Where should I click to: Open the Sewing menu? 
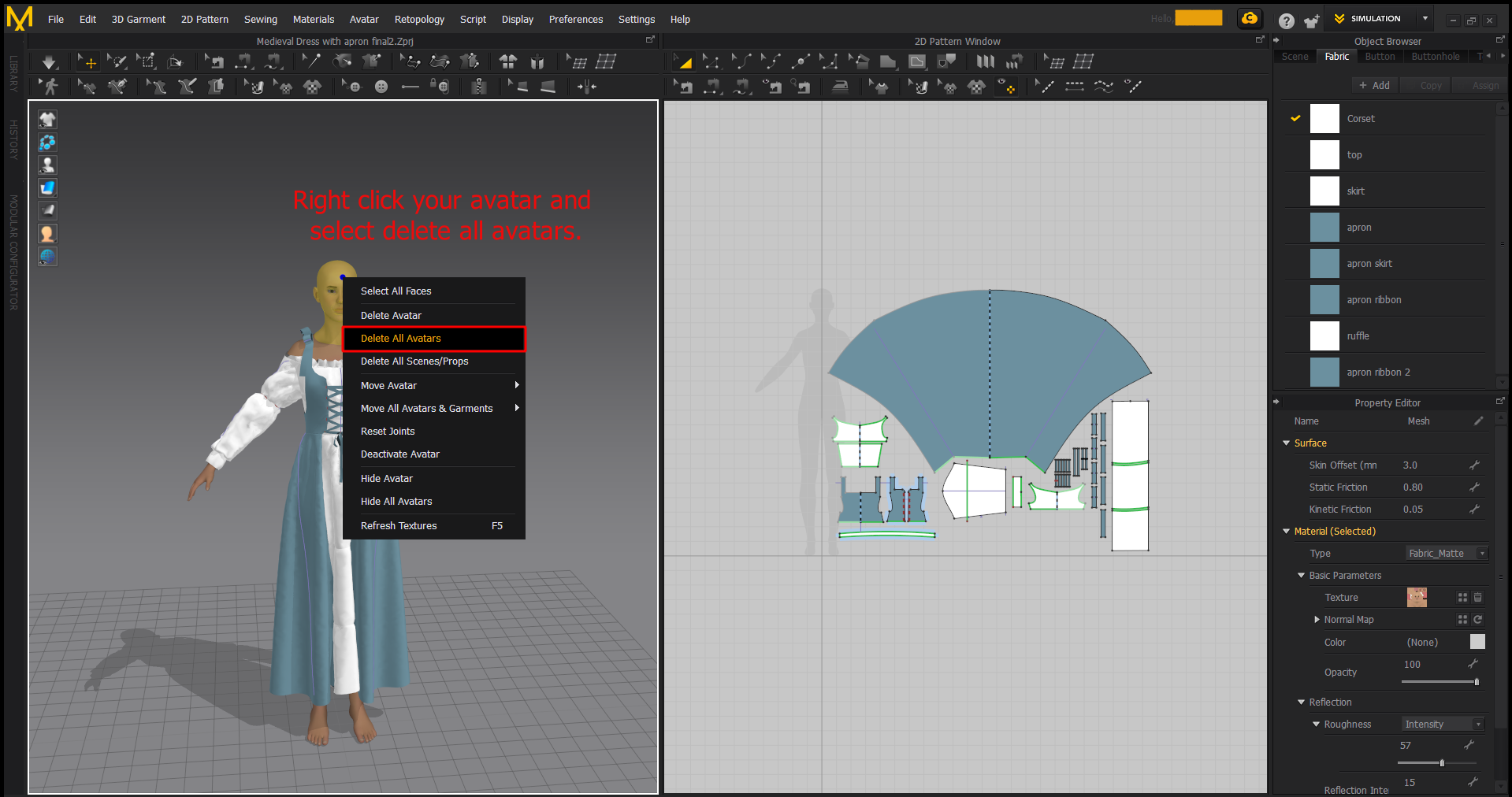coord(260,20)
